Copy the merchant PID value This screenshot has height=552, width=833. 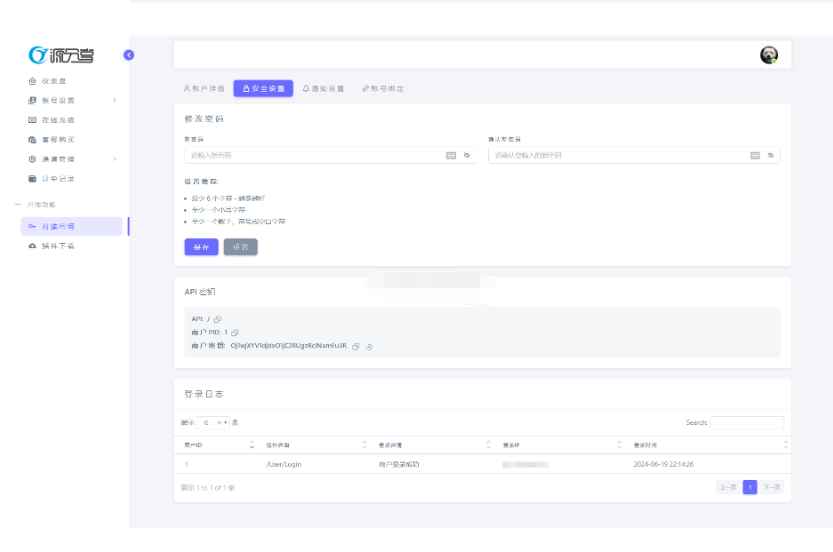(x=234, y=333)
